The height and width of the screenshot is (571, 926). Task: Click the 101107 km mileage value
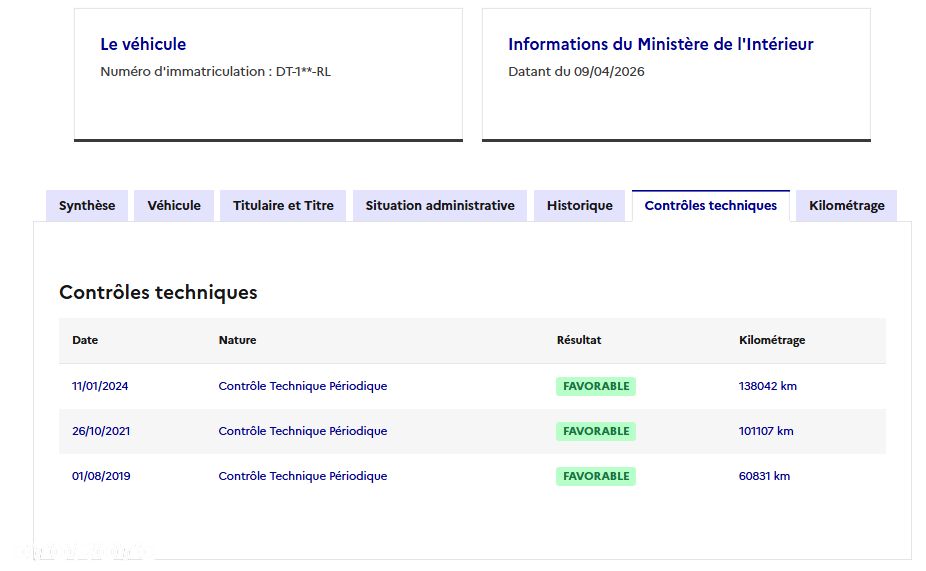[766, 431]
